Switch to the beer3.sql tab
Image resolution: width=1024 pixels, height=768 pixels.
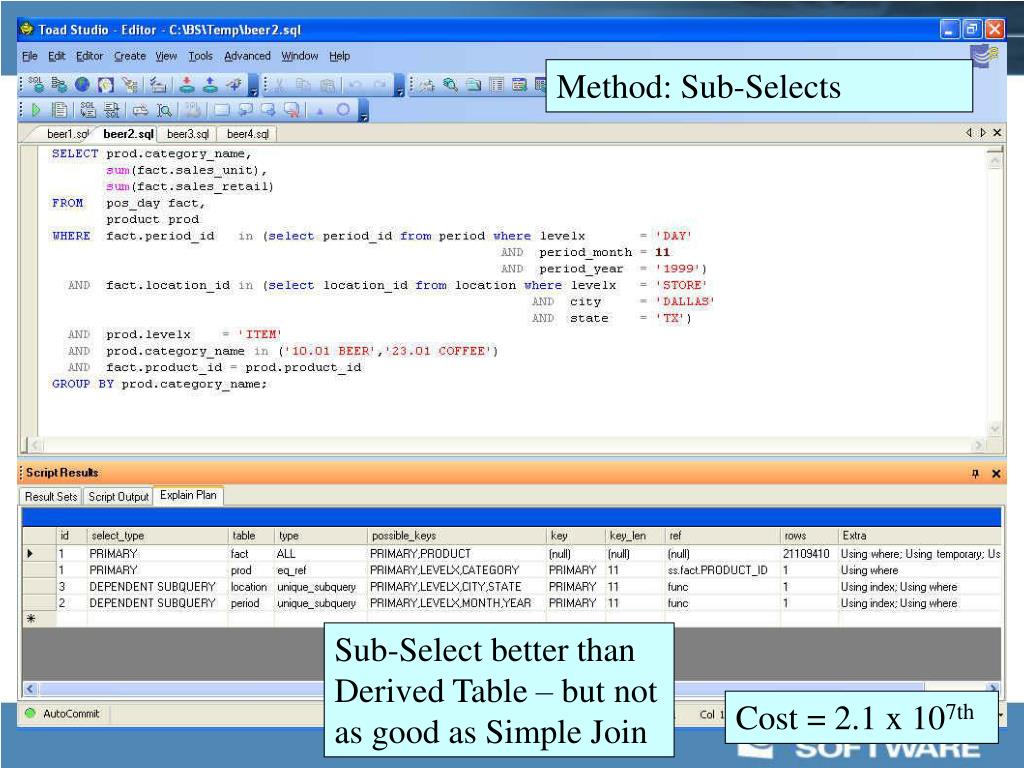click(187, 134)
